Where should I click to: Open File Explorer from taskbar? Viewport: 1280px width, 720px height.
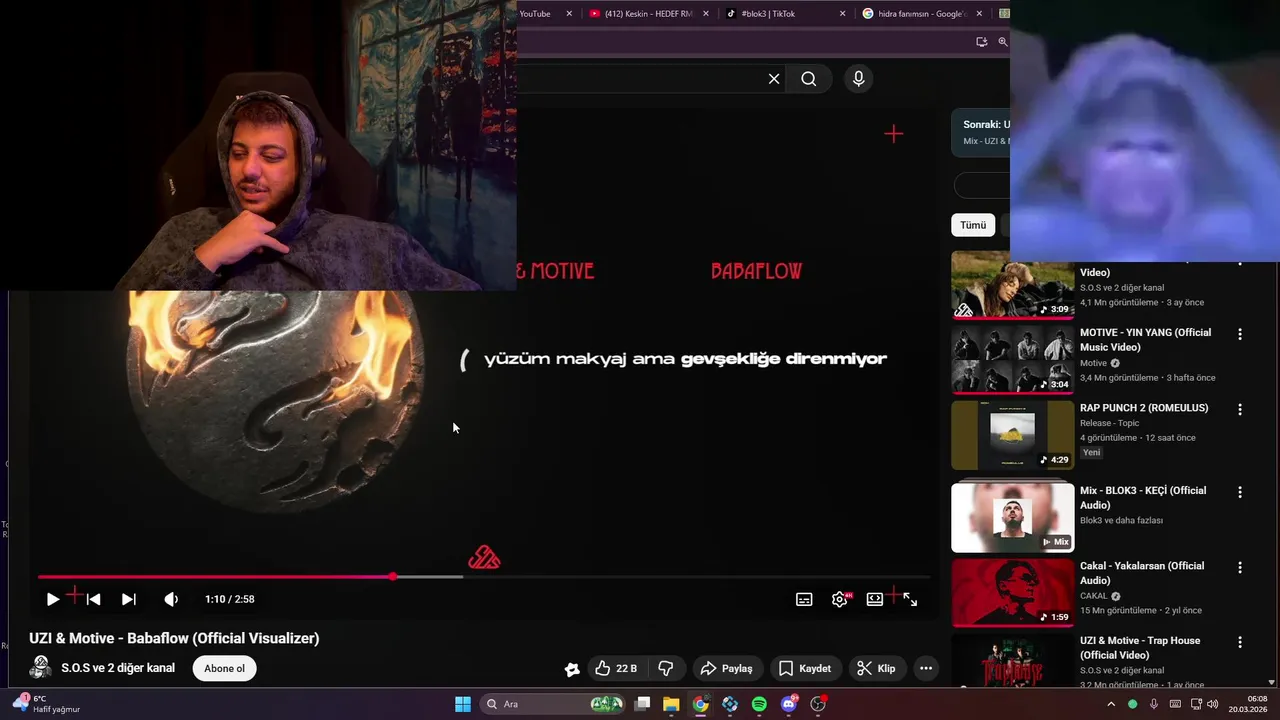click(x=671, y=704)
